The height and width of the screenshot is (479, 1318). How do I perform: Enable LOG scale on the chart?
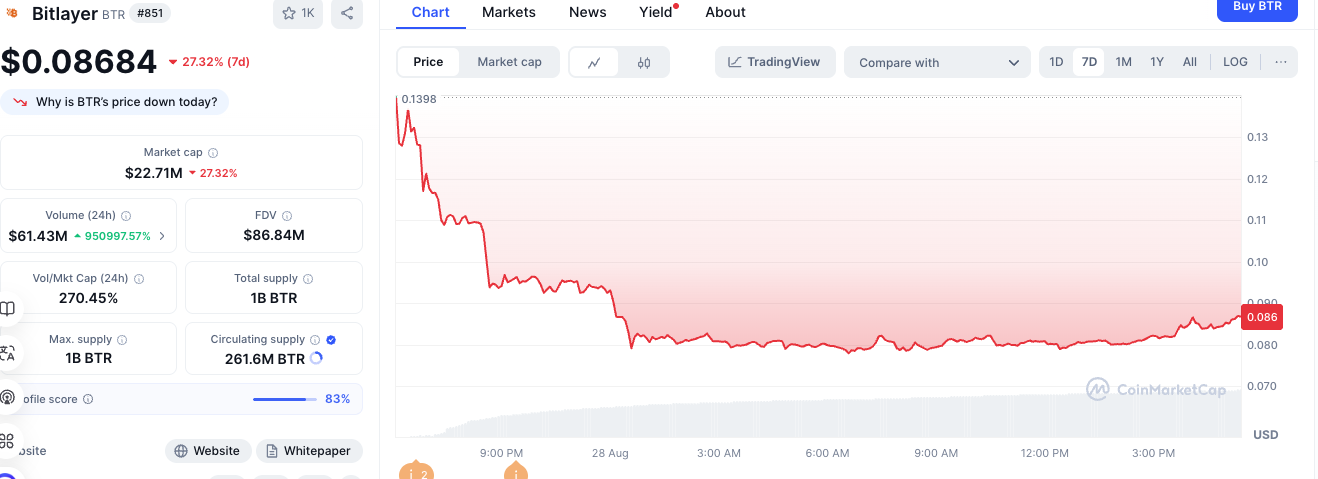point(1235,62)
